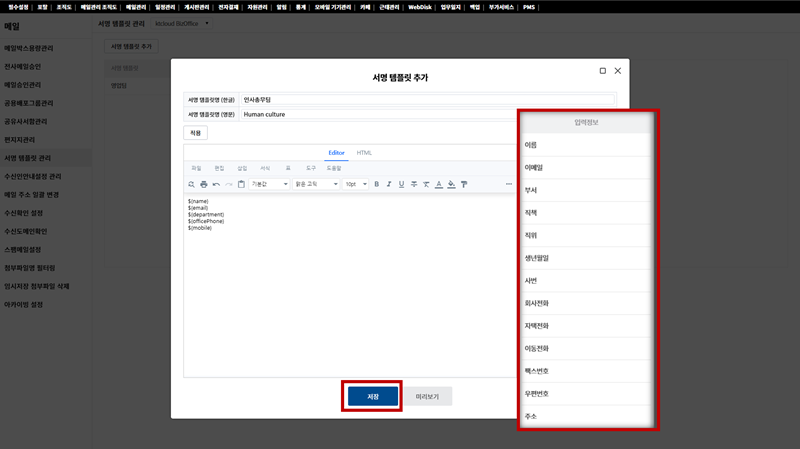Viewport: 800px width, 449px height.
Task: Open the 도움말 editor menu
Action: (334, 168)
